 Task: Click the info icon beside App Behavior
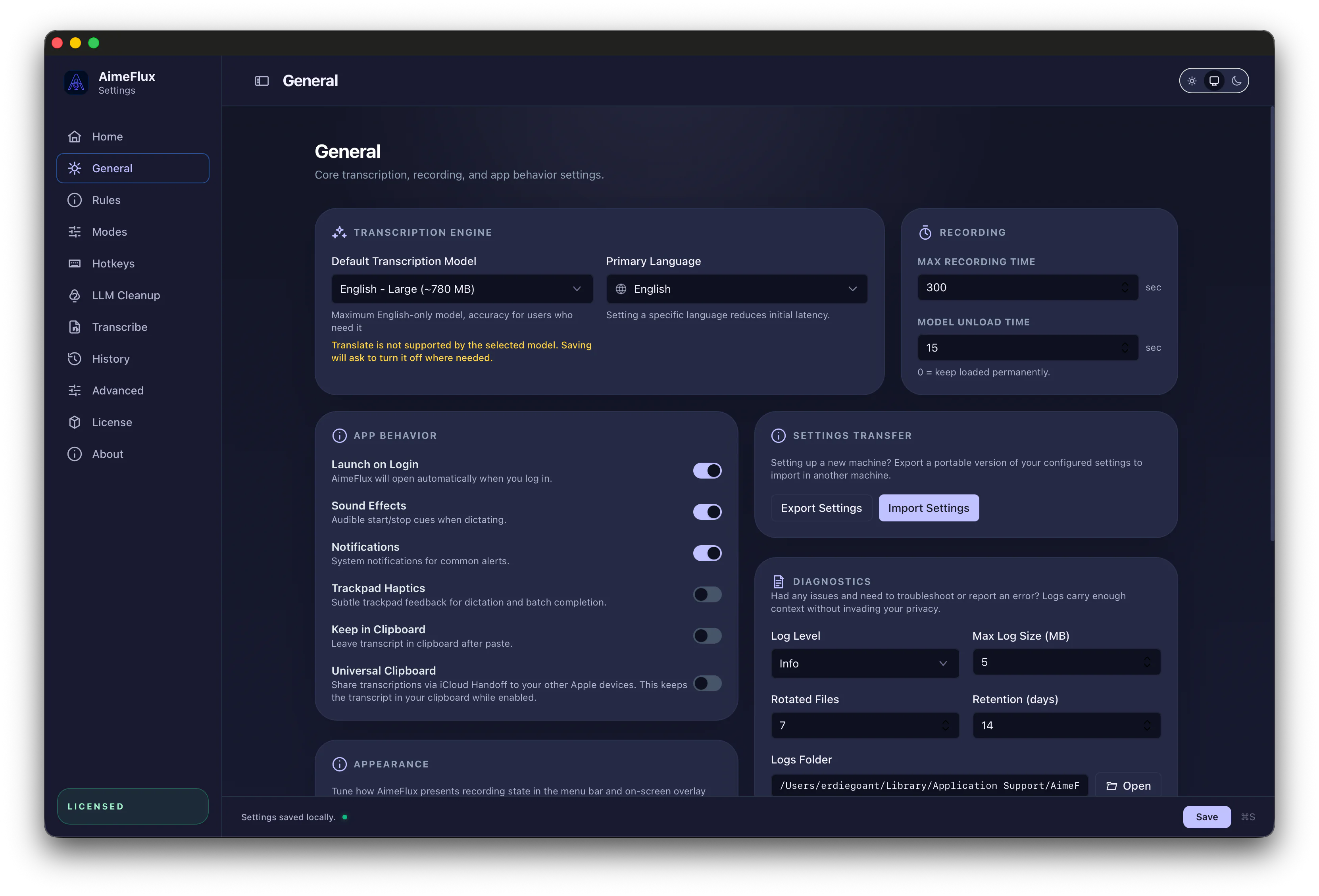339,436
